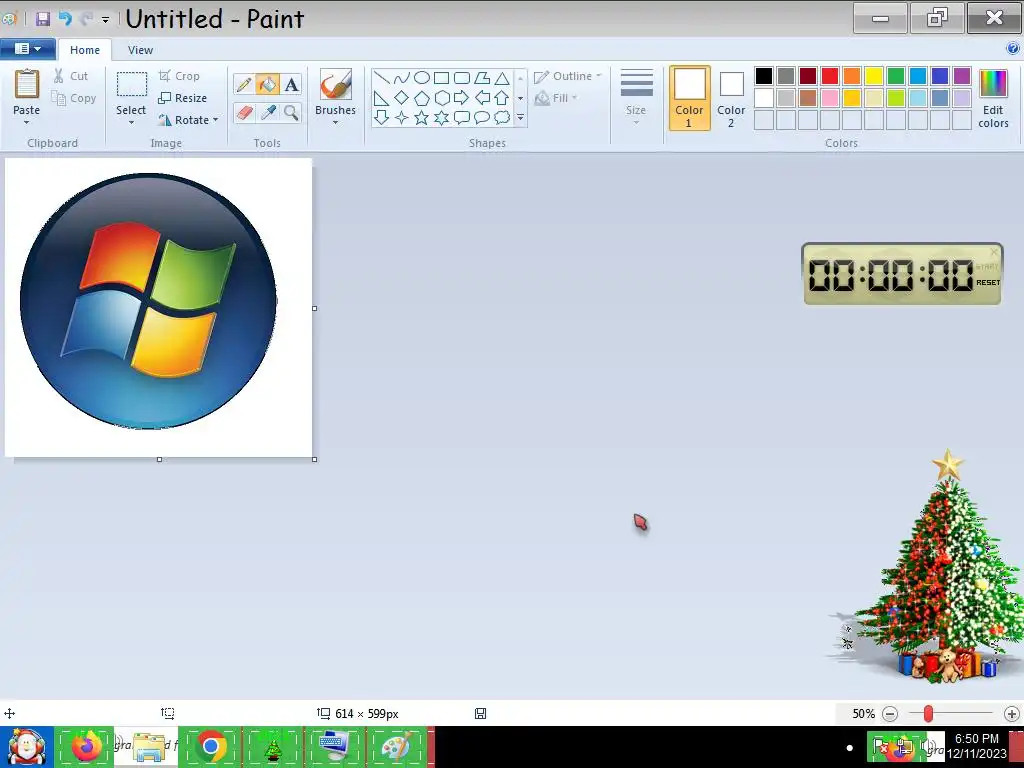Open Google Chrome from the taskbar
Image resolution: width=1024 pixels, height=768 pixels.
pyautogui.click(x=210, y=746)
